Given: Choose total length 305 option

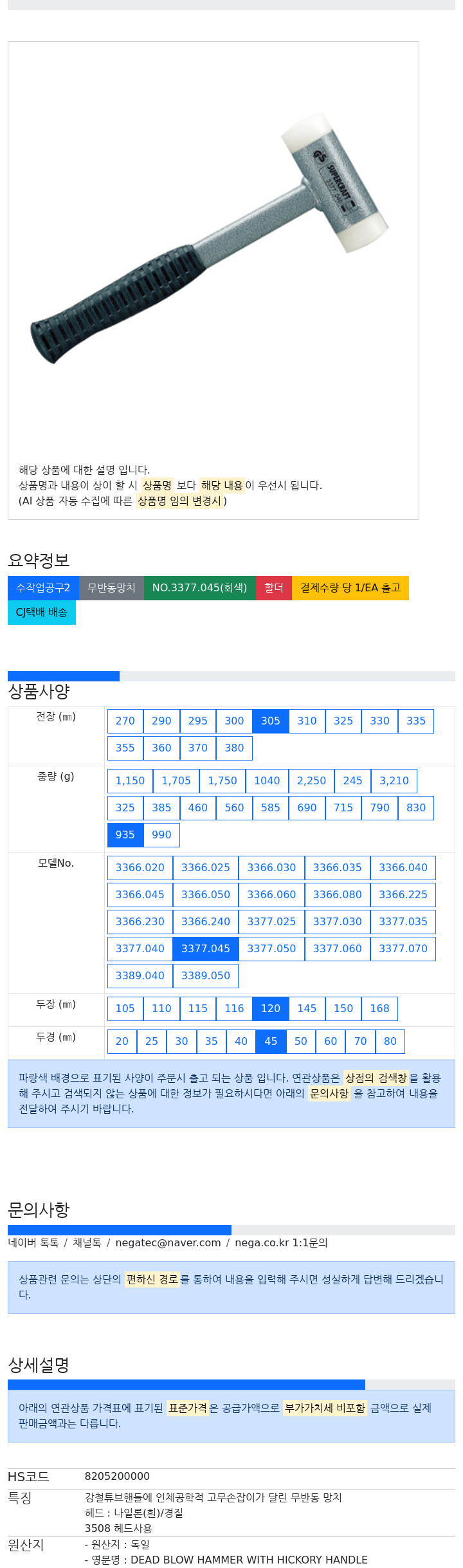Looking at the screenshot, I should (x=271, y=721).
